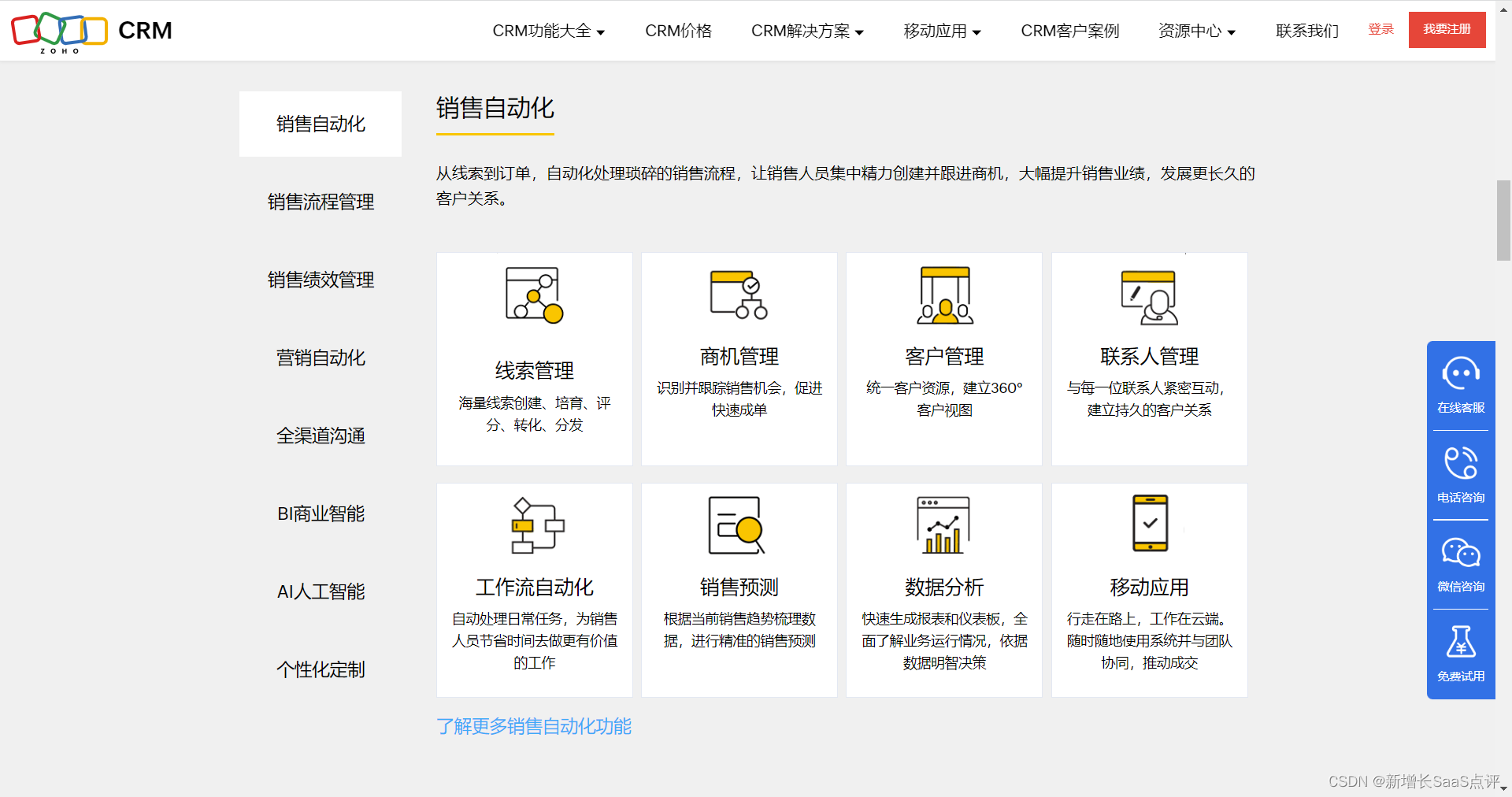Screen dimensions: 1512x797
Task: Click text 海量线索创建、培育、评分、转化、分发
Action: click(x=534, y=413)
